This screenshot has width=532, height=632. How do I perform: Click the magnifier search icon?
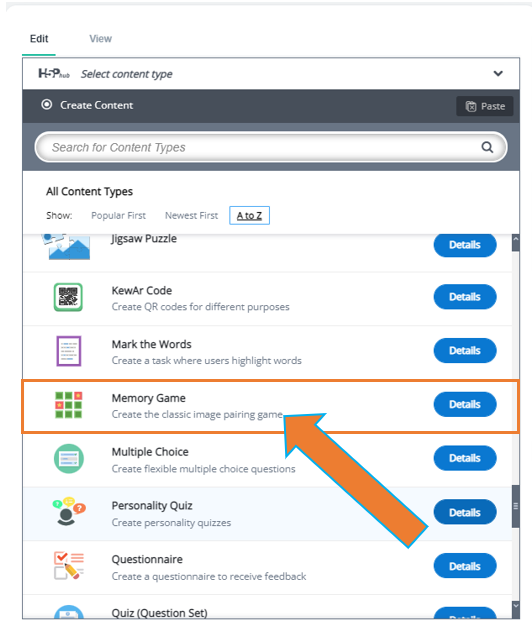487,147
